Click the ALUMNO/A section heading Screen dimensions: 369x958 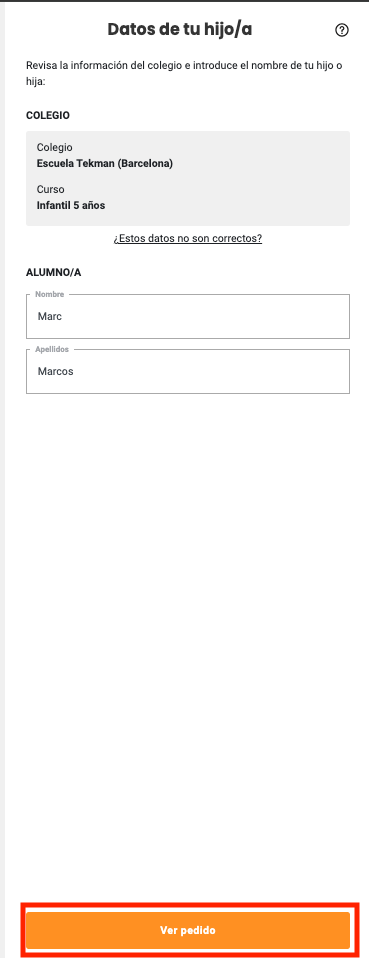tap(54, 272)
